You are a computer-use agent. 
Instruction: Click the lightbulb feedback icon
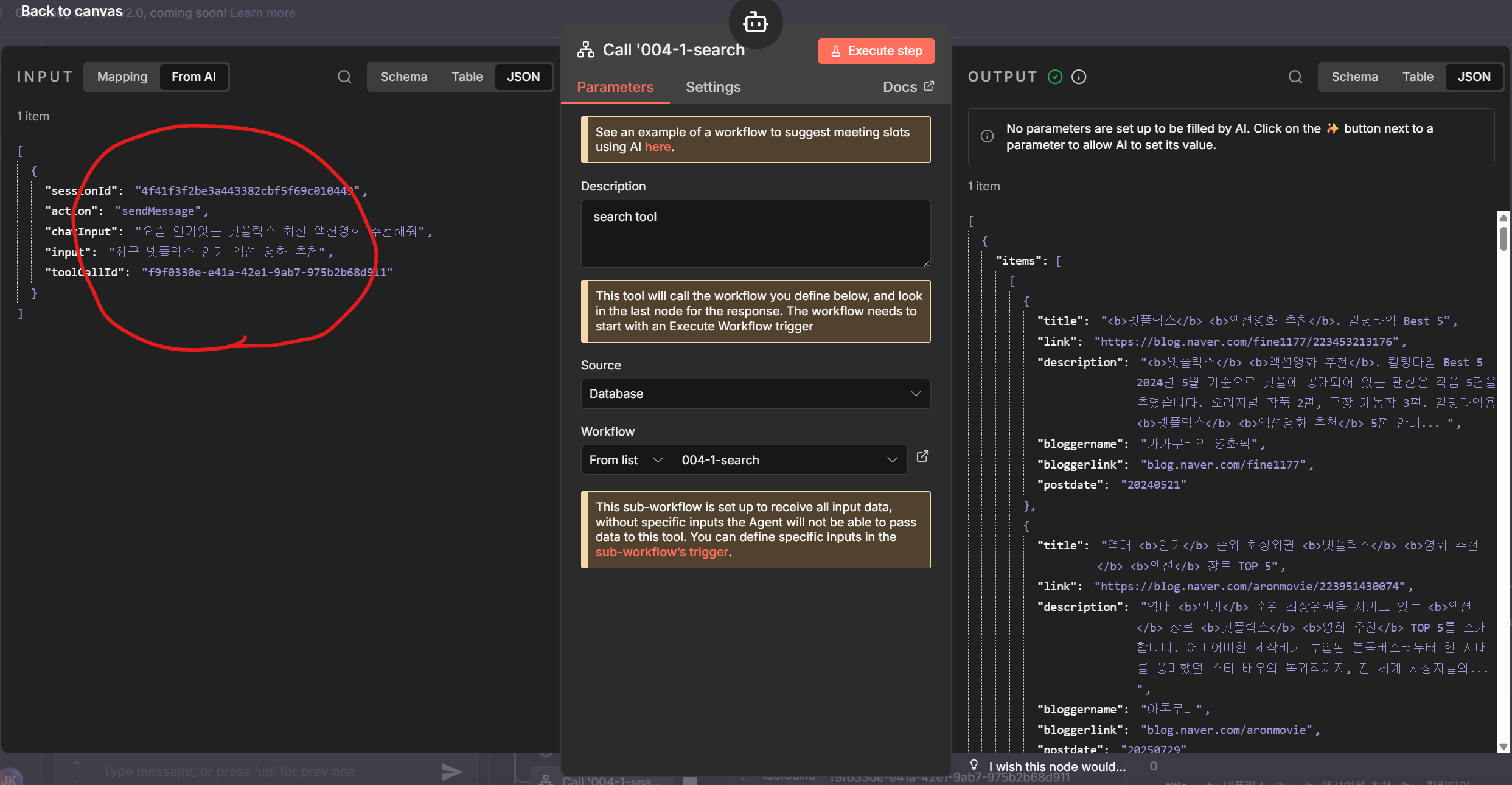click(x=974, y=766)
